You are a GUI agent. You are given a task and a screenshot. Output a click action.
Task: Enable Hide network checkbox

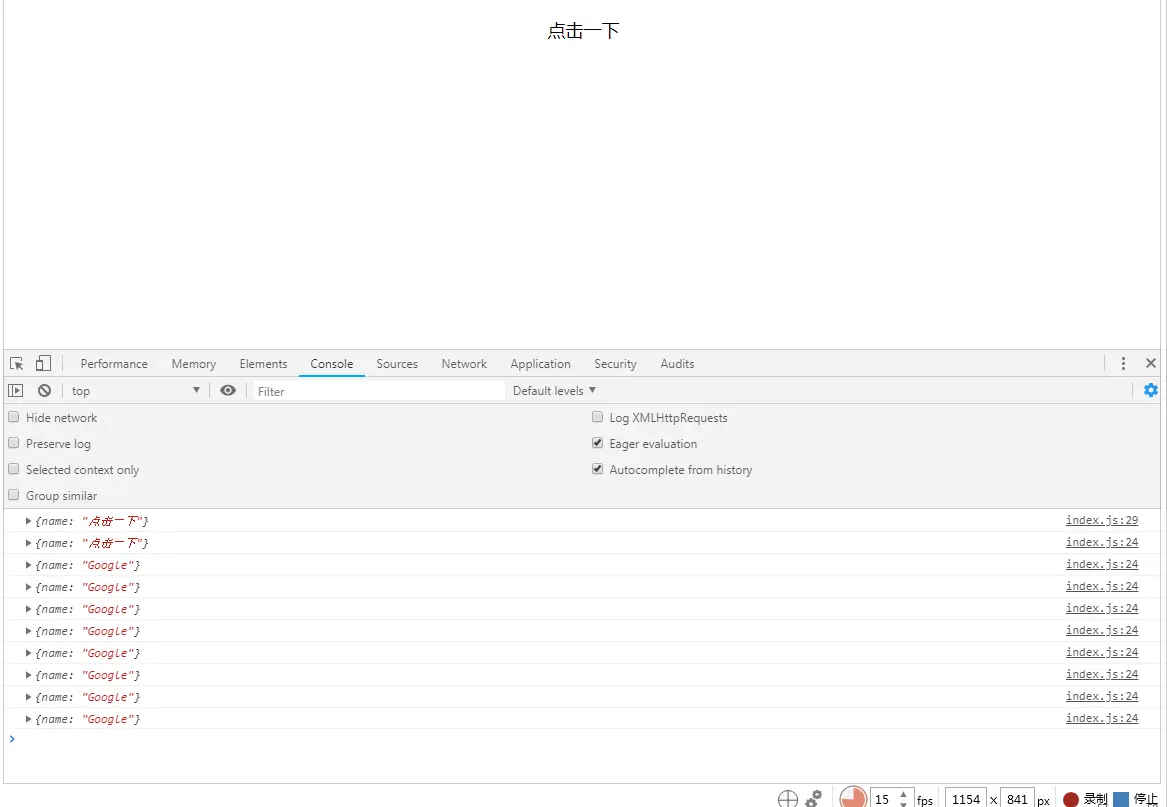click(x=13, y=417)
